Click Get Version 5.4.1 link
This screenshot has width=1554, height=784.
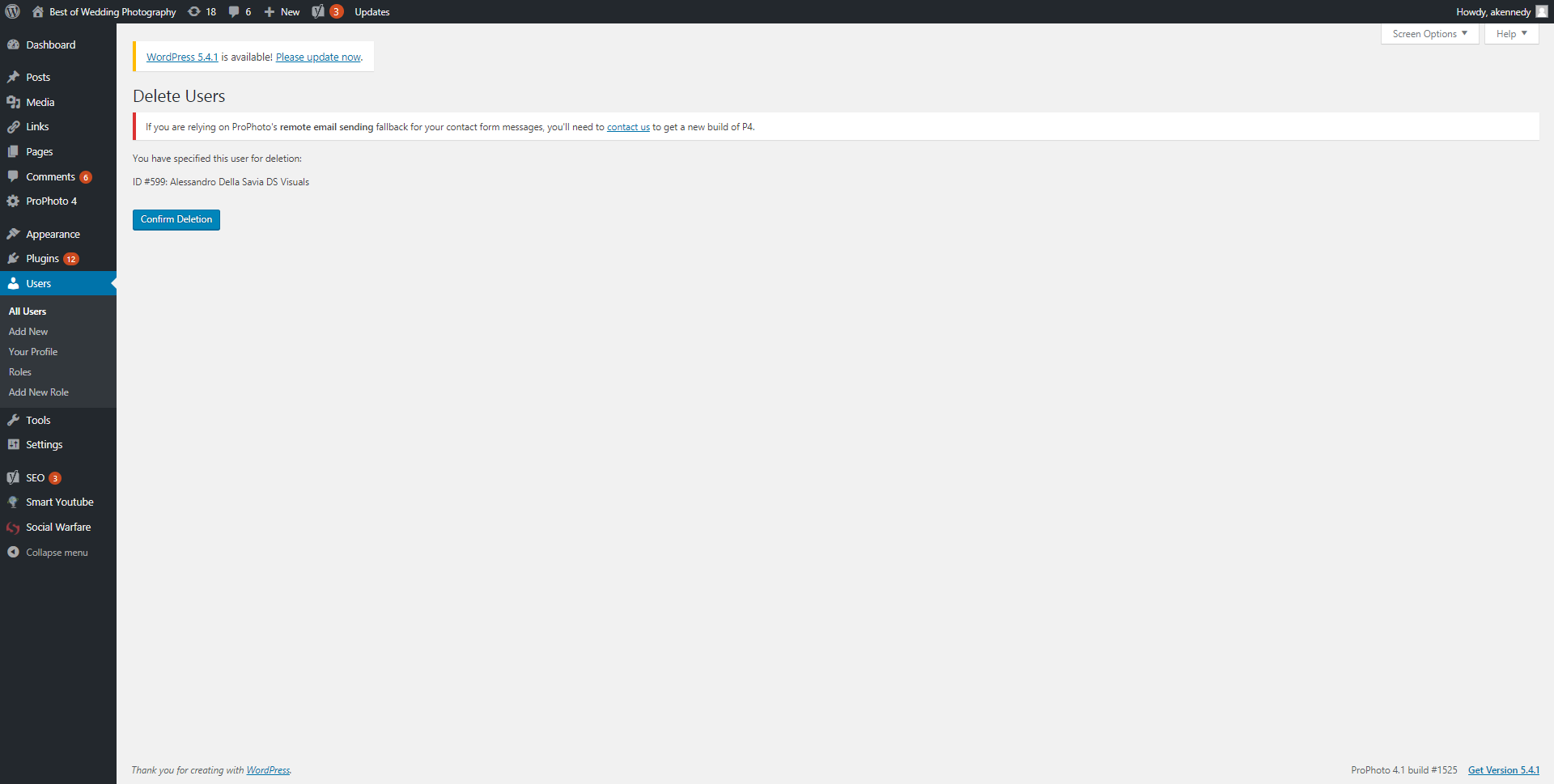click(x=1504, y=770)
